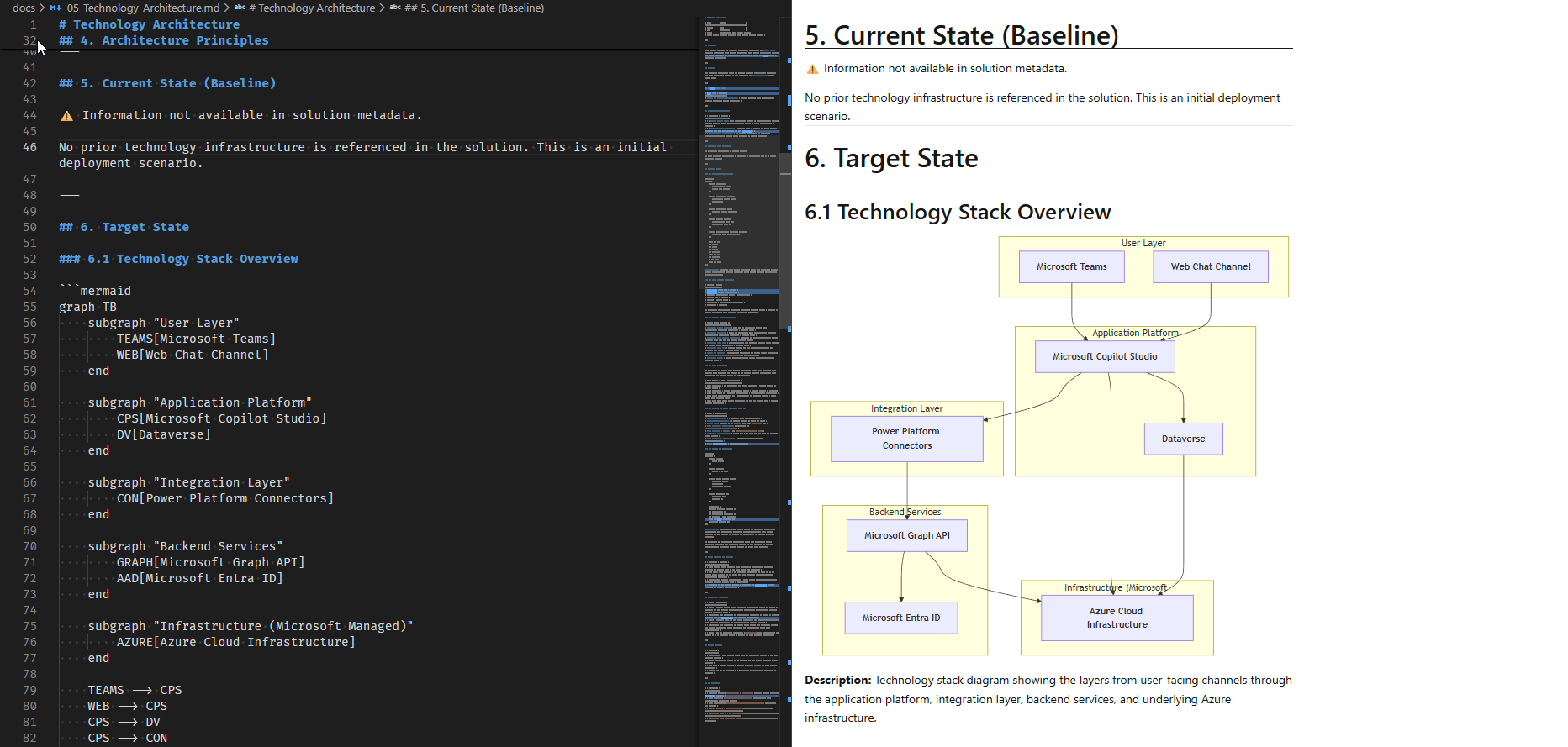This screenshot has width=1568, height=747.
Task: Click 'subgraph "User Layer"' code line
Action: pyautogui.click(x=163, y=323)
